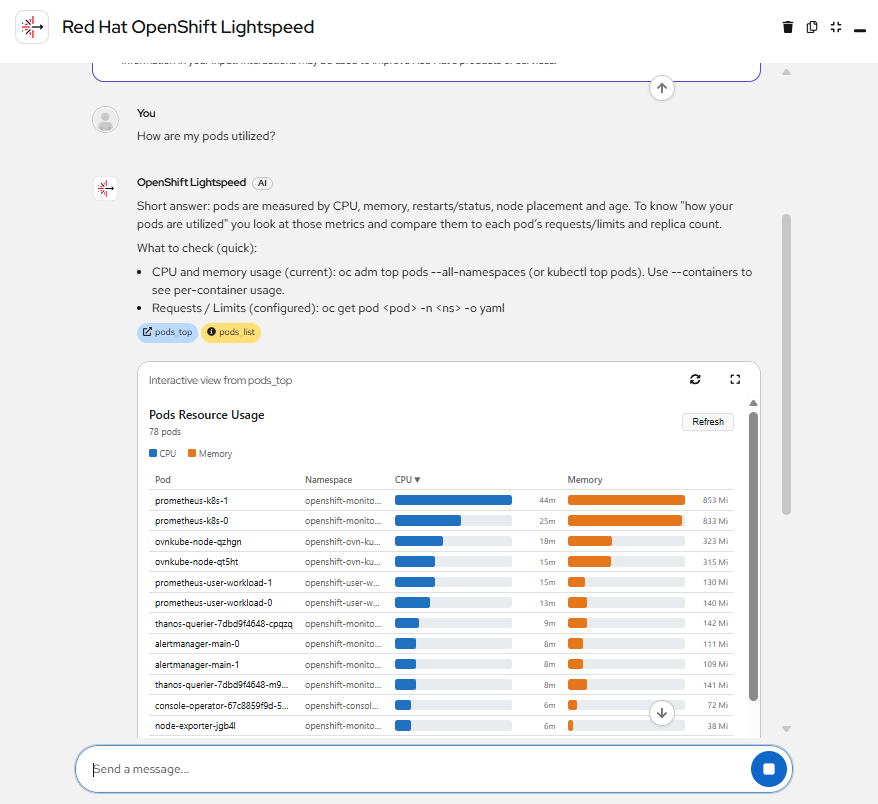Click the sync icon on the interactive view
The image size is (878, 804).
695,380
